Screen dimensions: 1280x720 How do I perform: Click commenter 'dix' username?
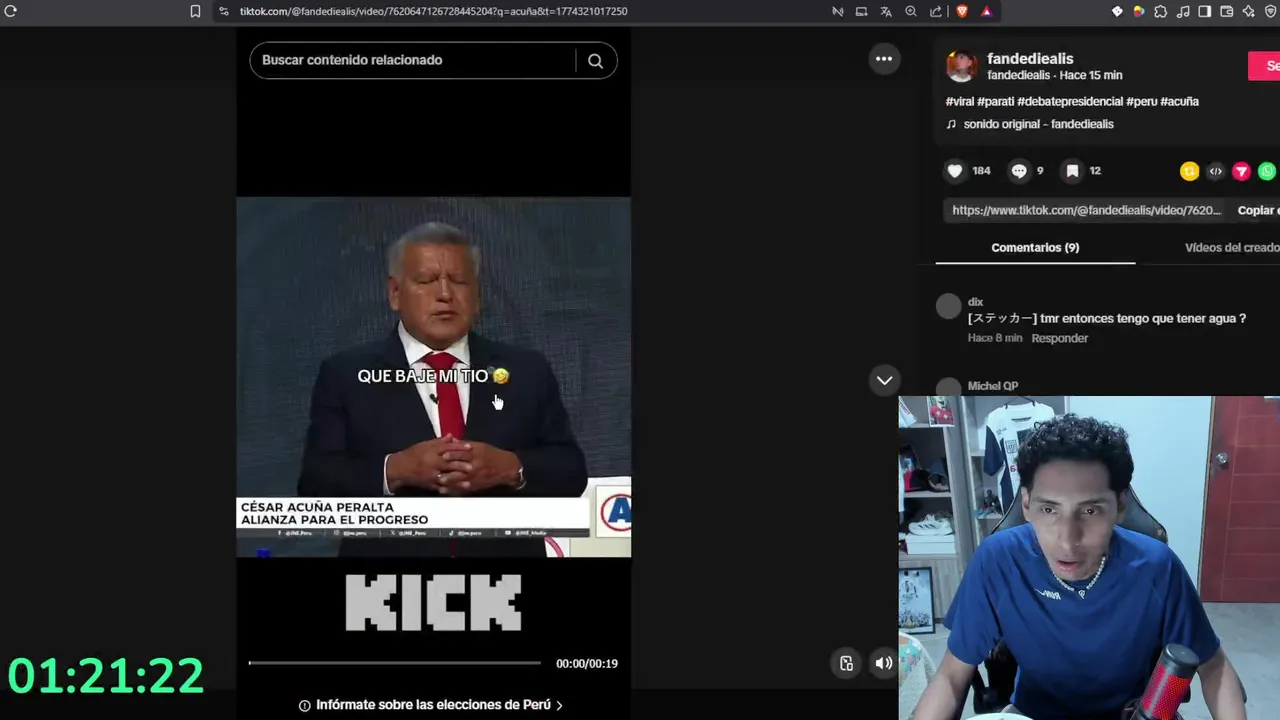click(x=975, y=301)
